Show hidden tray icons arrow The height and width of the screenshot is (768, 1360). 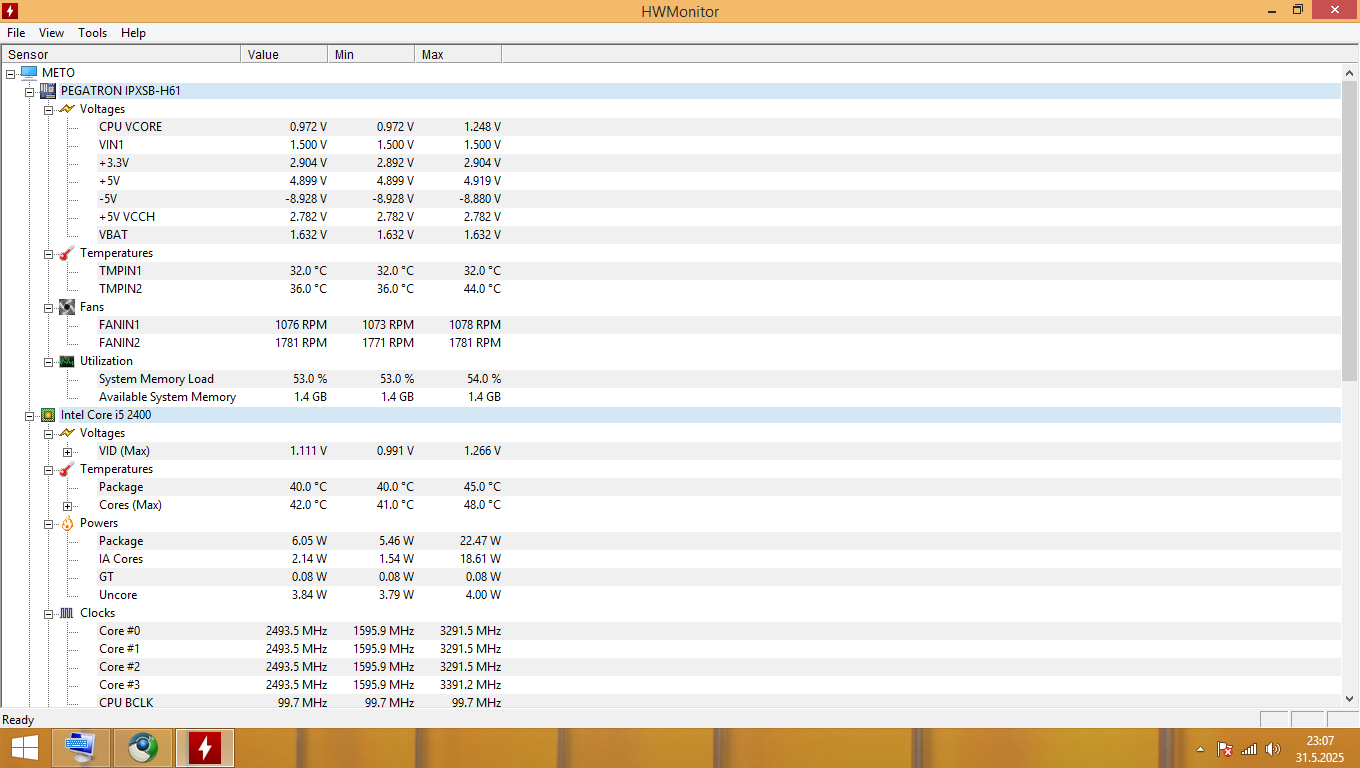pos(1200,749)
